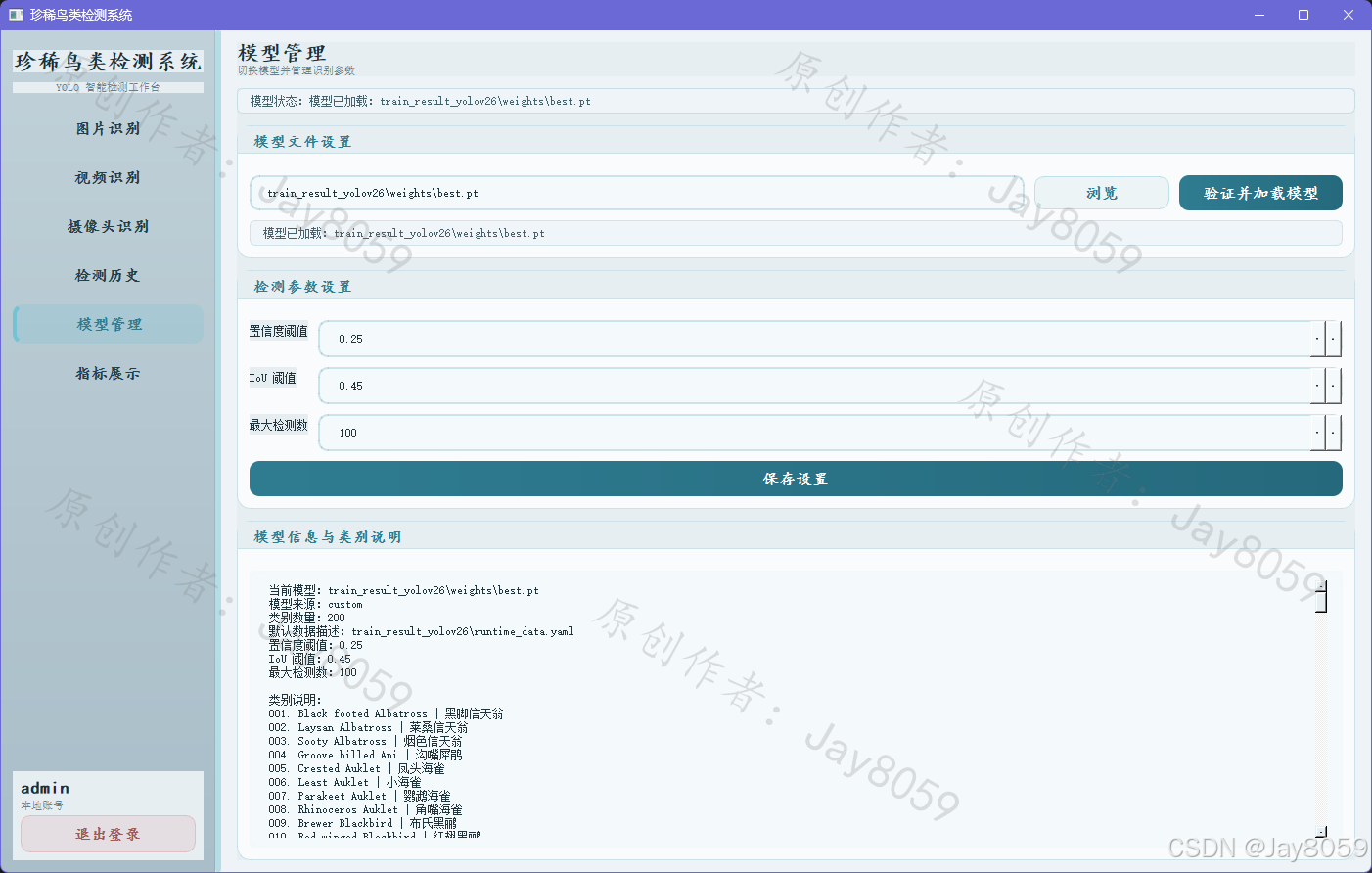Minimize the 珍稀鸟类检测系统 window
The width and height of the screenshot is (1372, 873).
(1259, 15)
